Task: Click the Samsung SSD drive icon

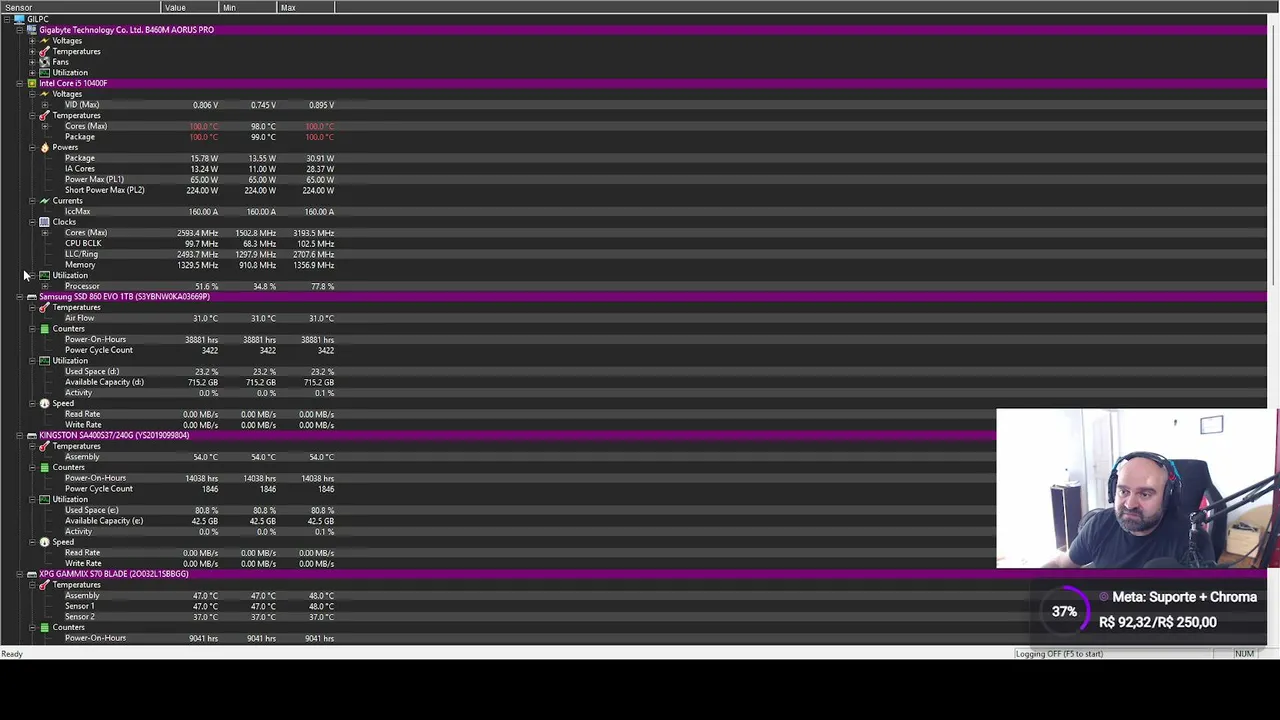Action: tap(32, 297)
